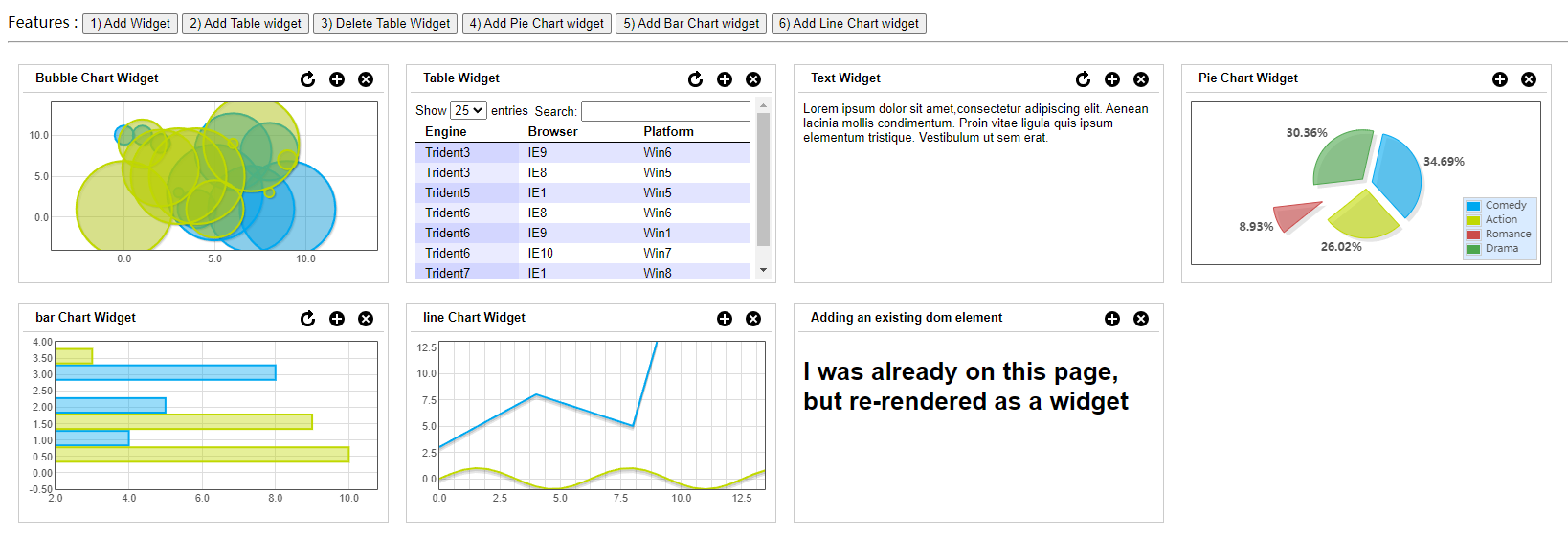Focus the table Search field
The width and height of the screenshot is (1568, 538).
[665, 112]
